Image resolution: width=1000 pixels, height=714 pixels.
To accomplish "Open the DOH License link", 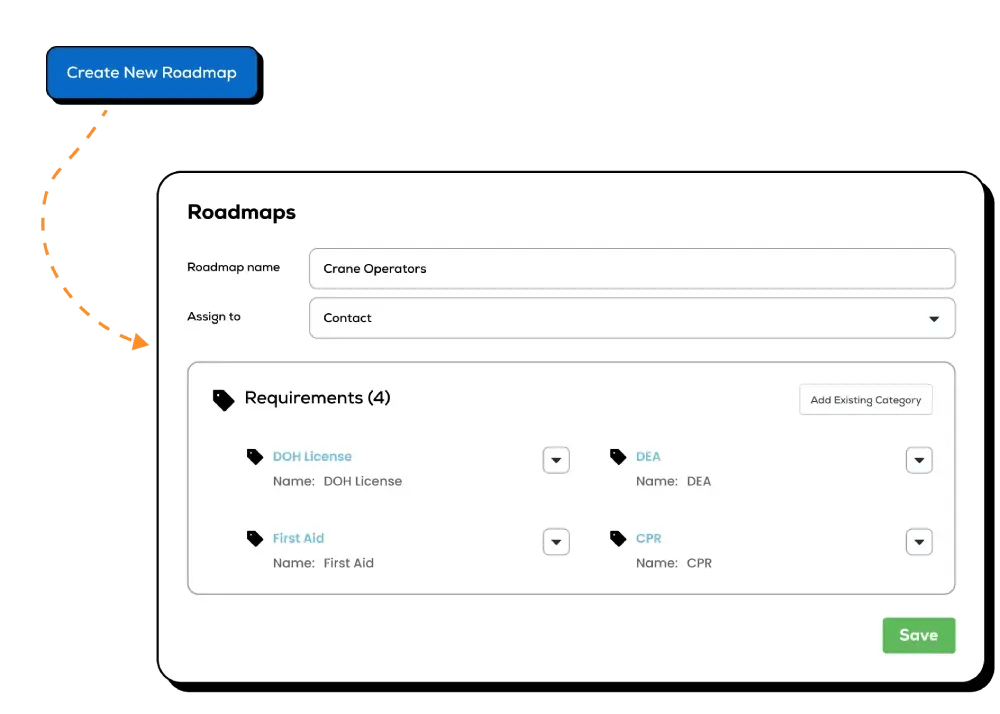I will 312,456.
